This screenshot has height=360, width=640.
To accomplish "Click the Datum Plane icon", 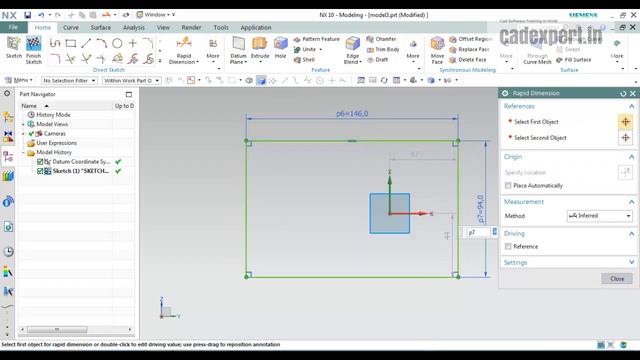I will [x=238, y=43].
